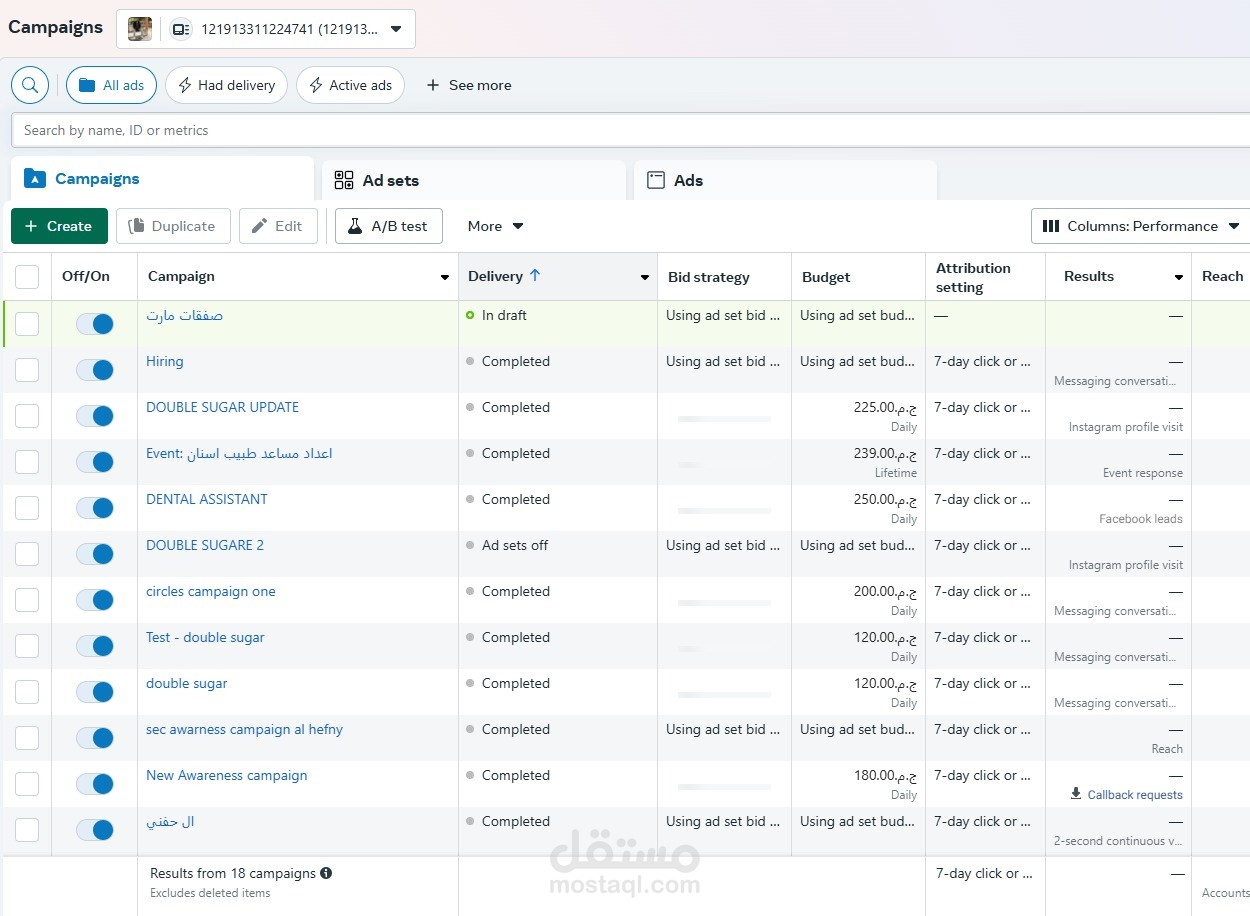Open the Event: اعداد مساعد طبيب اسنان campaign

tap(239, 453)
